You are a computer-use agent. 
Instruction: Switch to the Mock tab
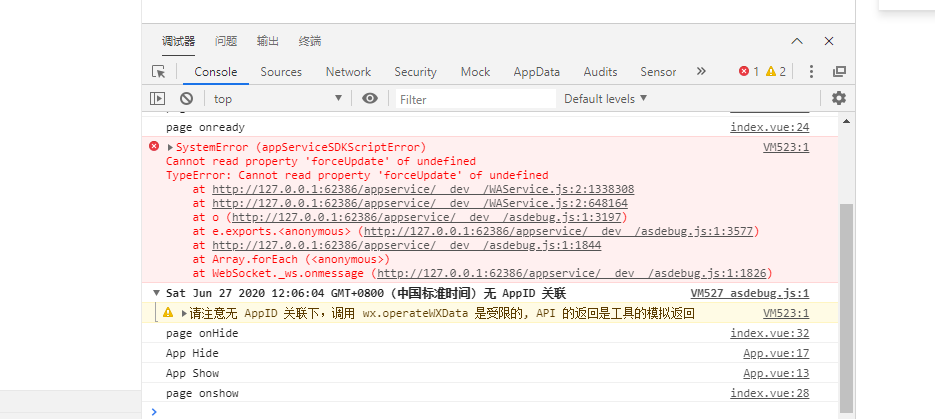tap(475, 72)
